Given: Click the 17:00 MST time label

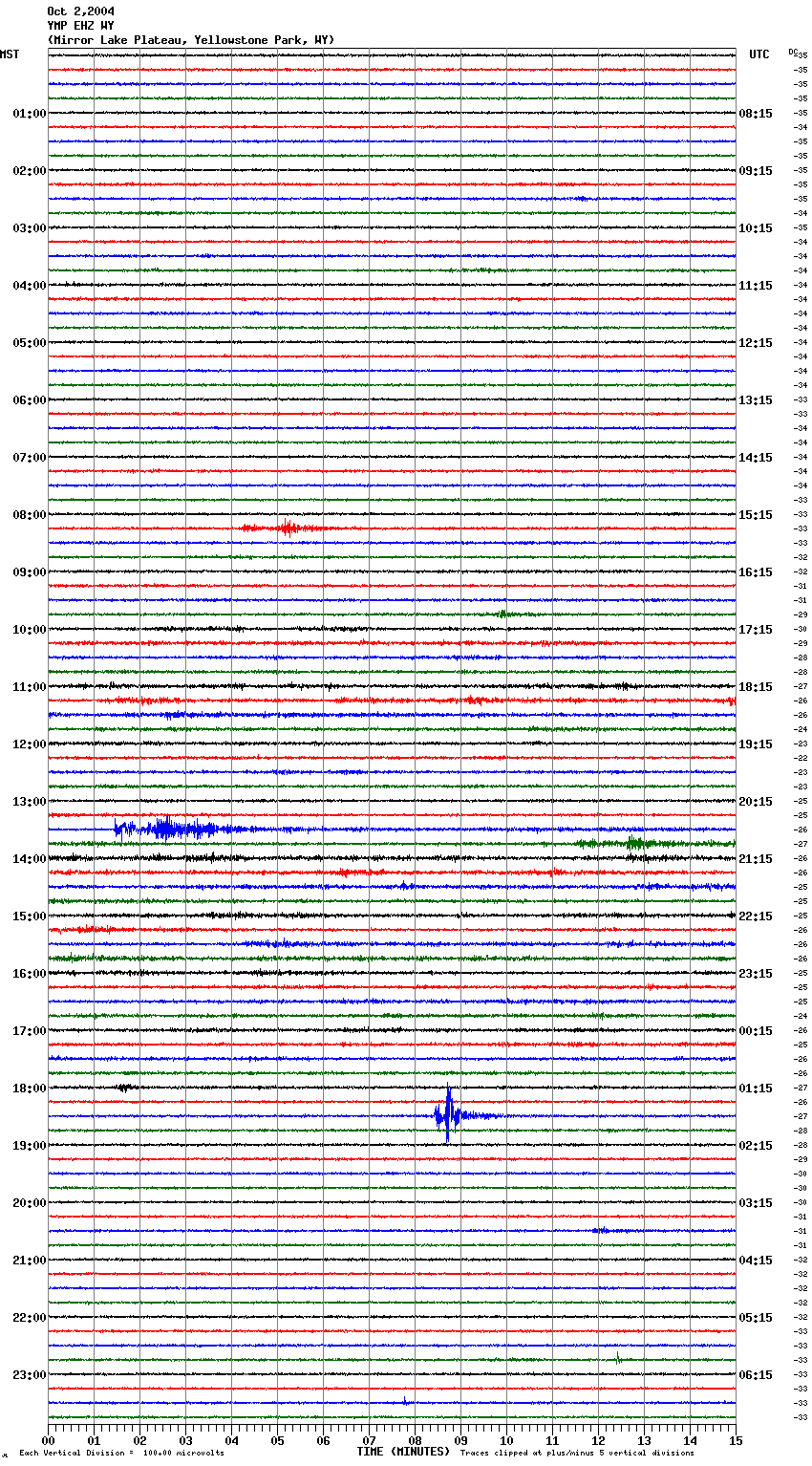Looking at the screenshot, I should pyautogui.click(x=29, y=1031).
